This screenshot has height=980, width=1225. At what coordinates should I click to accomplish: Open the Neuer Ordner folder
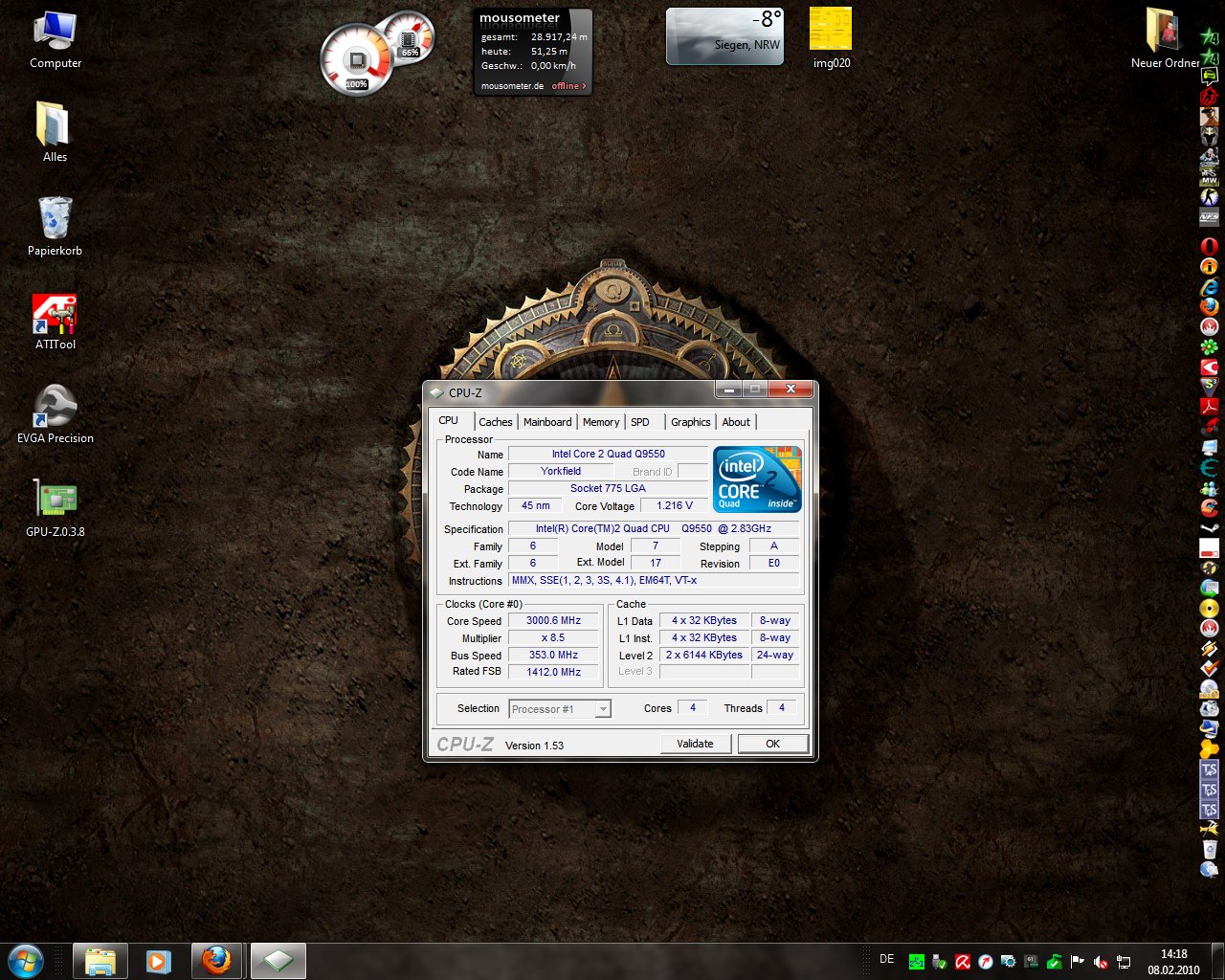(1165, 38)
